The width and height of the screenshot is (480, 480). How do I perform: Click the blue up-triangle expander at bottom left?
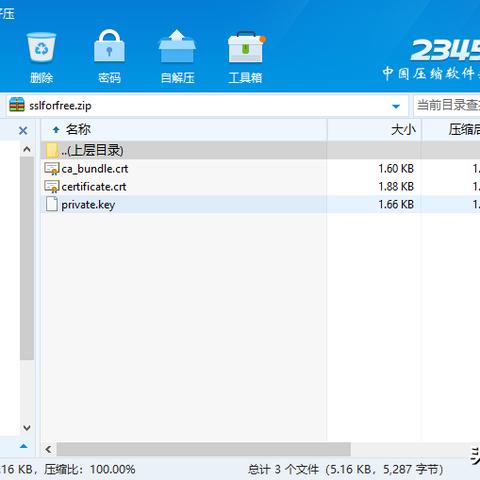[23, 446]
